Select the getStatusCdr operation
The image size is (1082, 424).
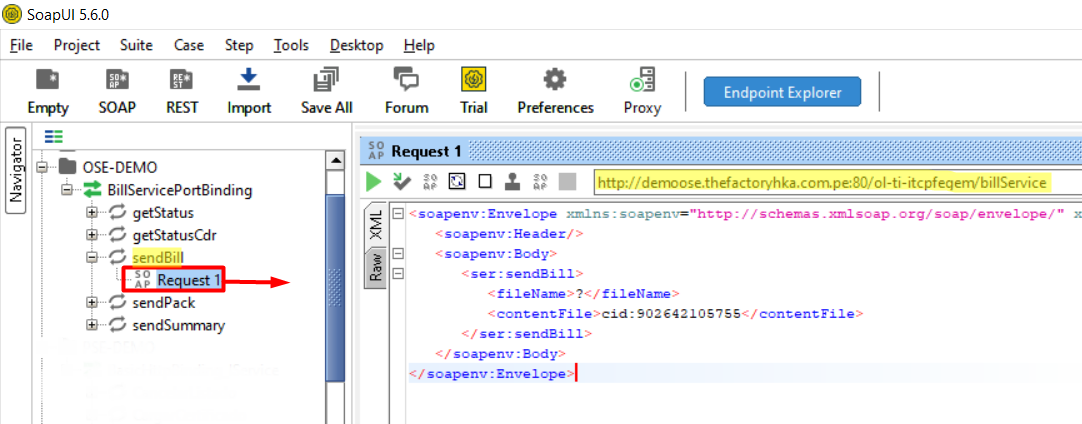(x=175, y=235)
